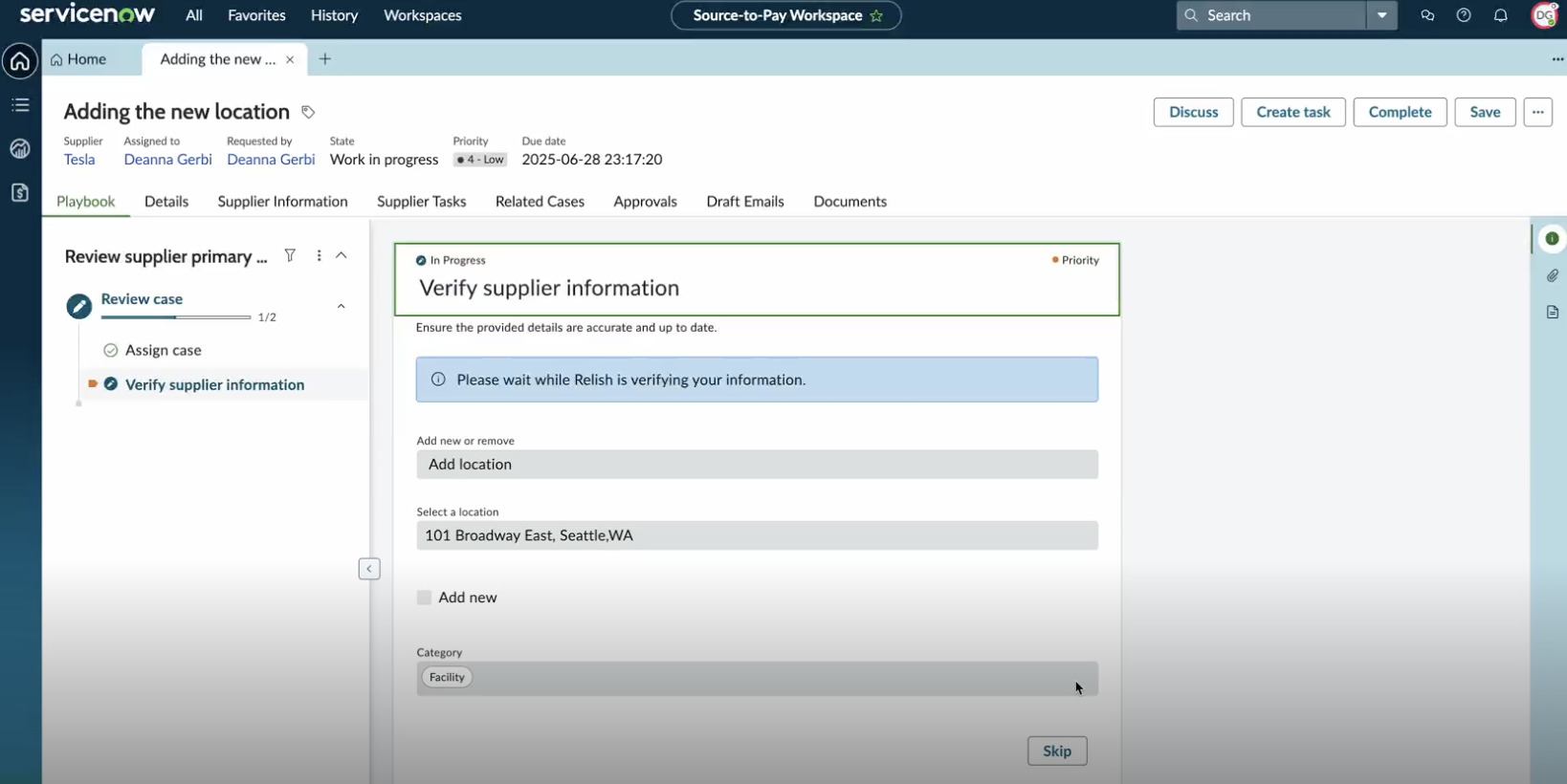Screen dimensions: 1567x784
Task: Switch to the Approvals tab
Action: (645, 202)
